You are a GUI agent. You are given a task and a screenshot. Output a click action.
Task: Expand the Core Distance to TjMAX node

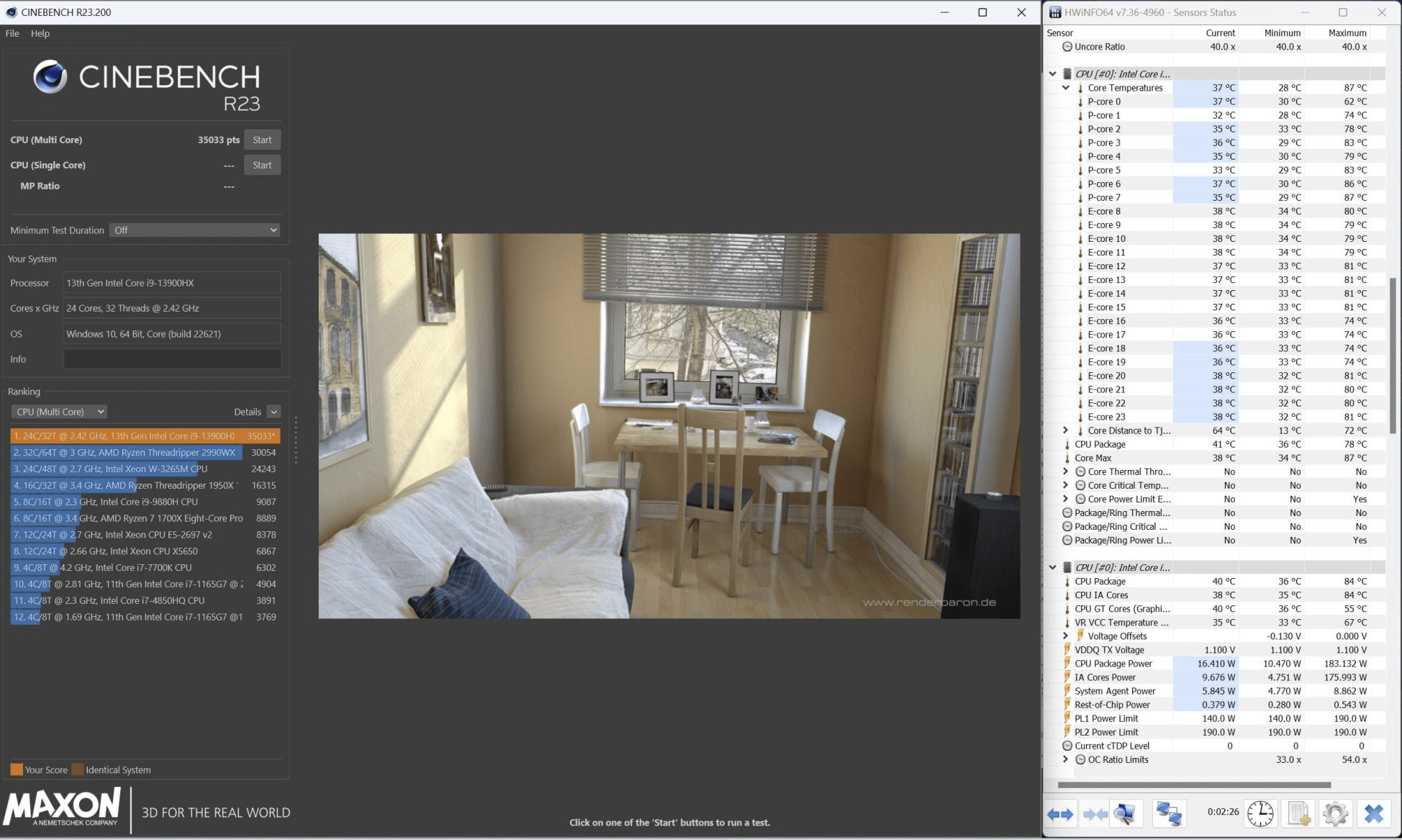point(1066,431)
